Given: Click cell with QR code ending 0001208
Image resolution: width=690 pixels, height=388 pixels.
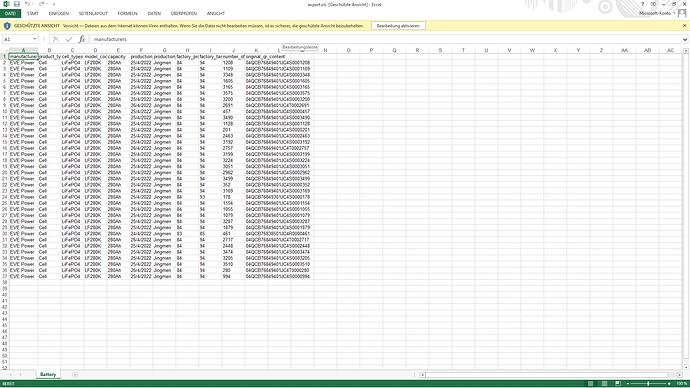Looking at the screenshot, I should coord(278,63).
